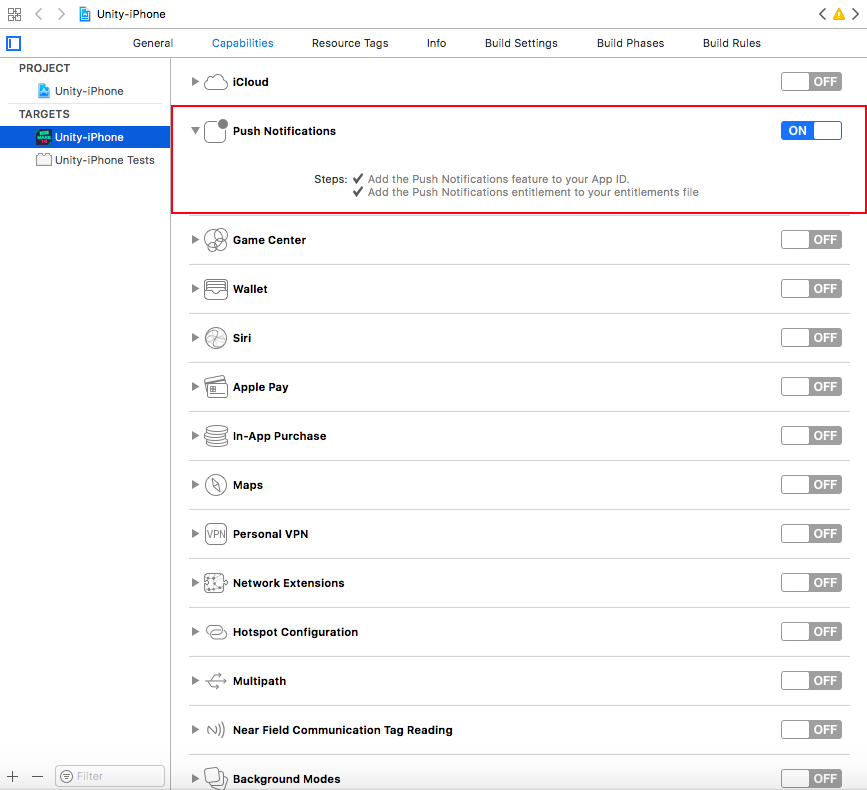Click the Game Center bubbles icon

(216, 240)
